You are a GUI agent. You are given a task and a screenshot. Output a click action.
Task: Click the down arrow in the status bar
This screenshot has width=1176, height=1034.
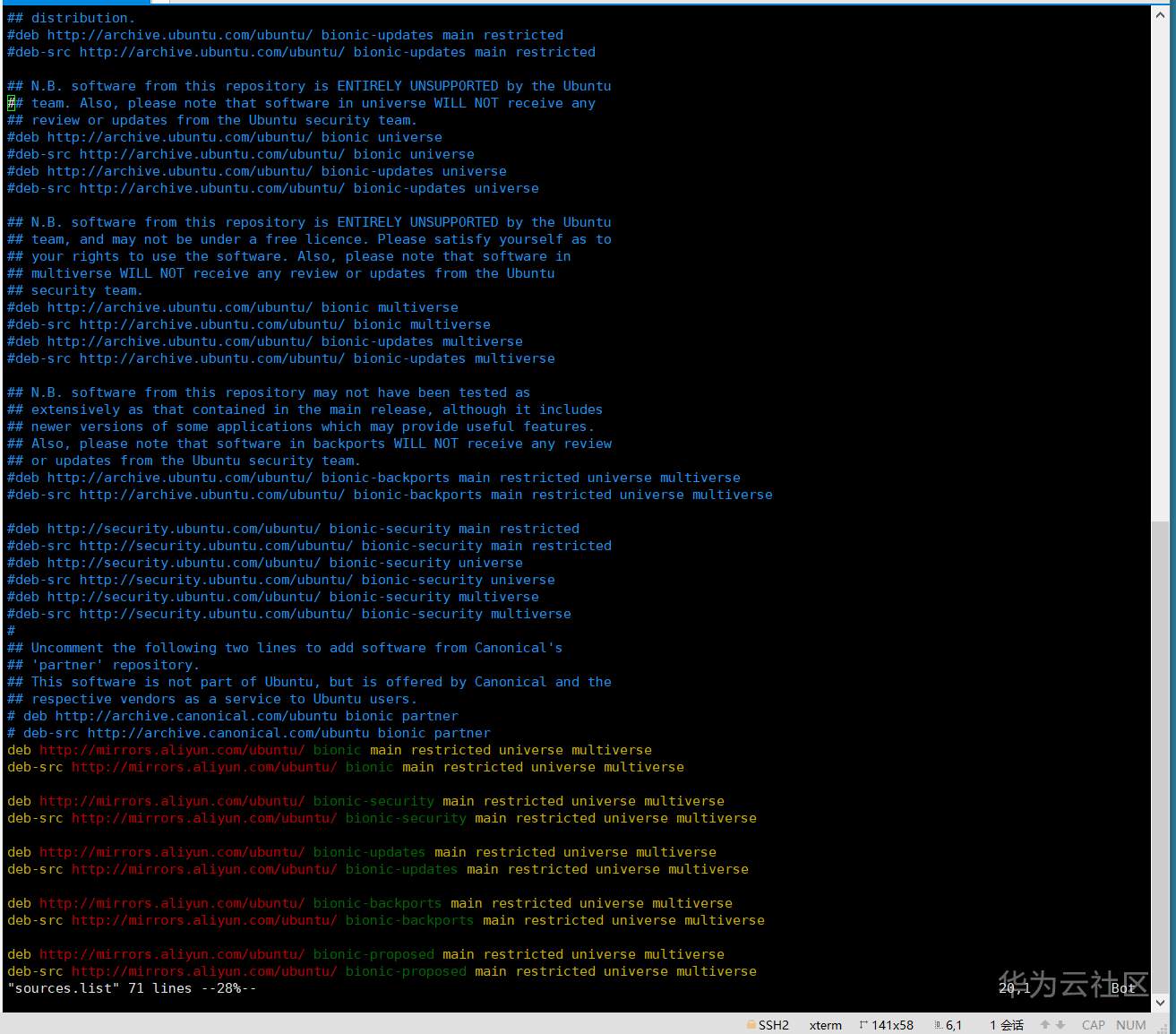coord(1060,1025)
